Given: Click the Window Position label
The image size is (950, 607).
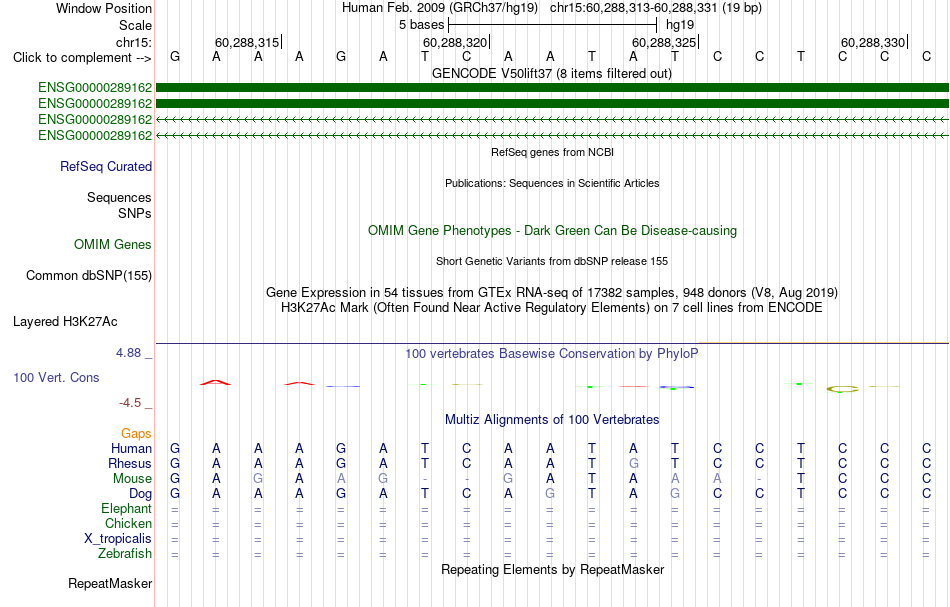Looking at the screenshot, I should [x=104, y=8].
